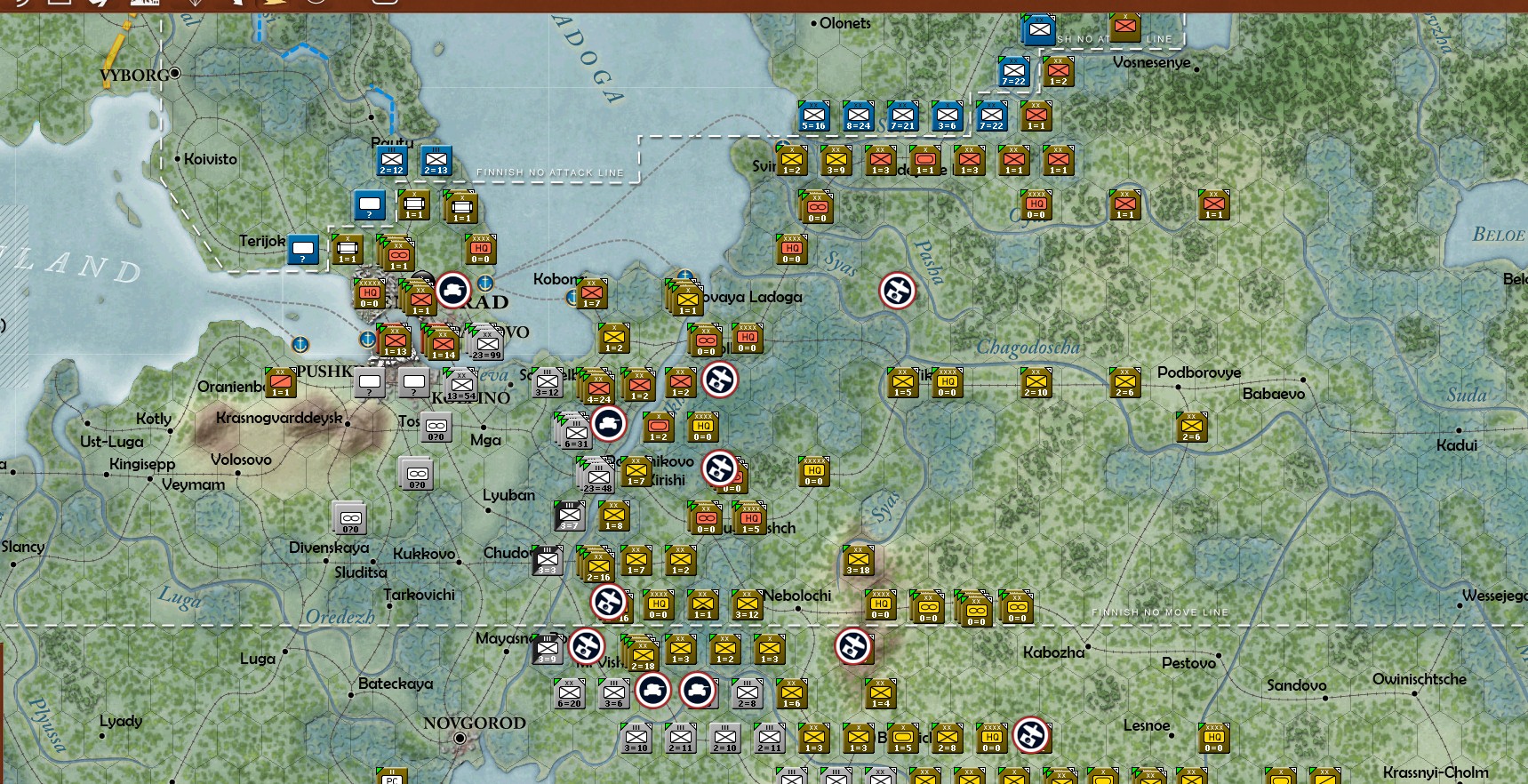
Task: Click the Kadui town label
Action: pyautogui.click(x=1457, y=445)
